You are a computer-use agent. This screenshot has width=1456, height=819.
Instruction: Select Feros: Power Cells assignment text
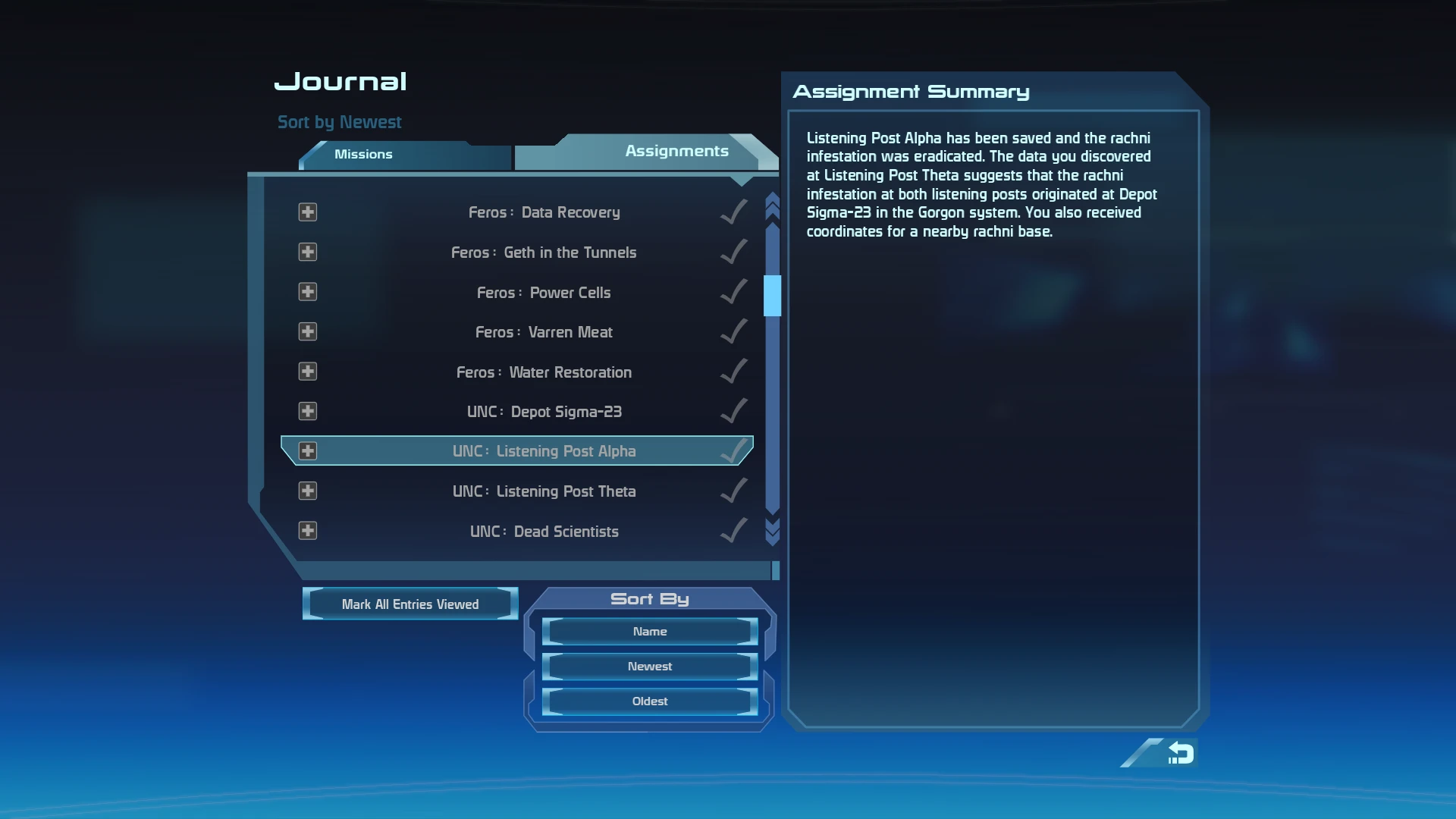coord(544,293)
